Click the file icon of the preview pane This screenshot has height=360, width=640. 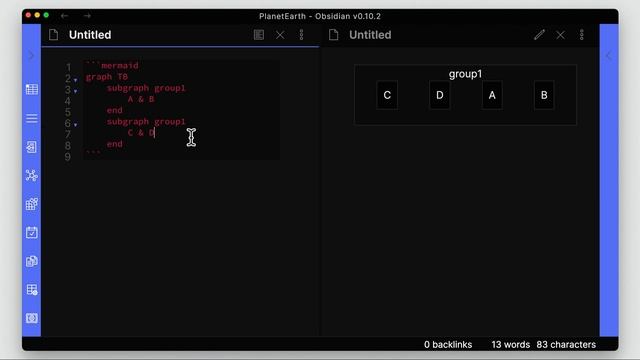(333, 35)
